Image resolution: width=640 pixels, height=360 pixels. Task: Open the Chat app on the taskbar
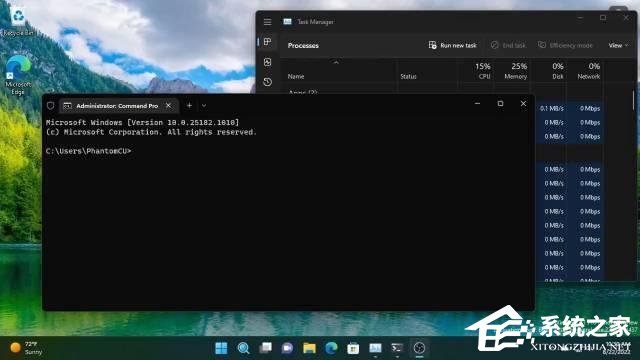[x=287, y=348]
